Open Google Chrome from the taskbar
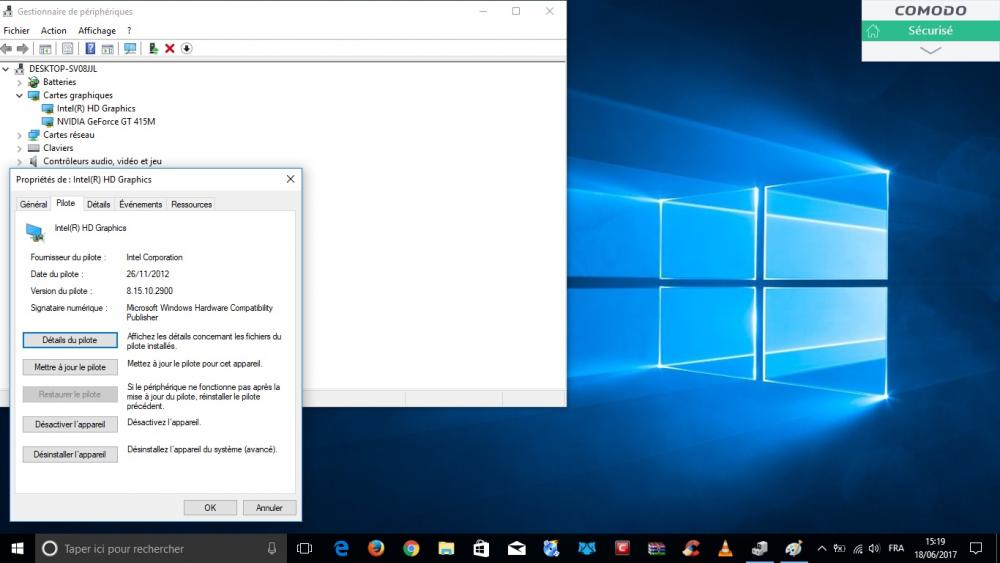Screen dimensions: 1000x563 [x=411, y=548]
